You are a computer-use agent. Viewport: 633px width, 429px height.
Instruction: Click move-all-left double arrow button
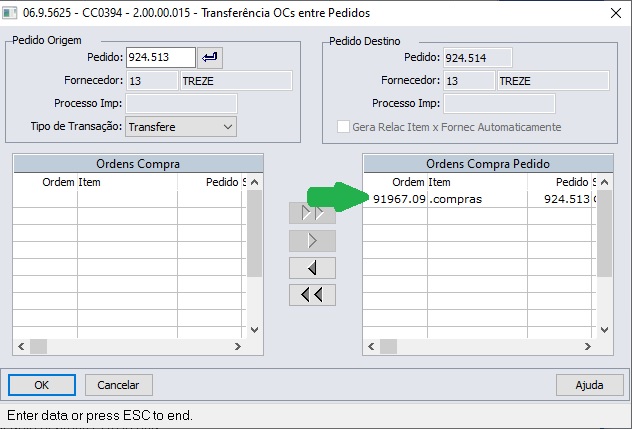[312, 295]
